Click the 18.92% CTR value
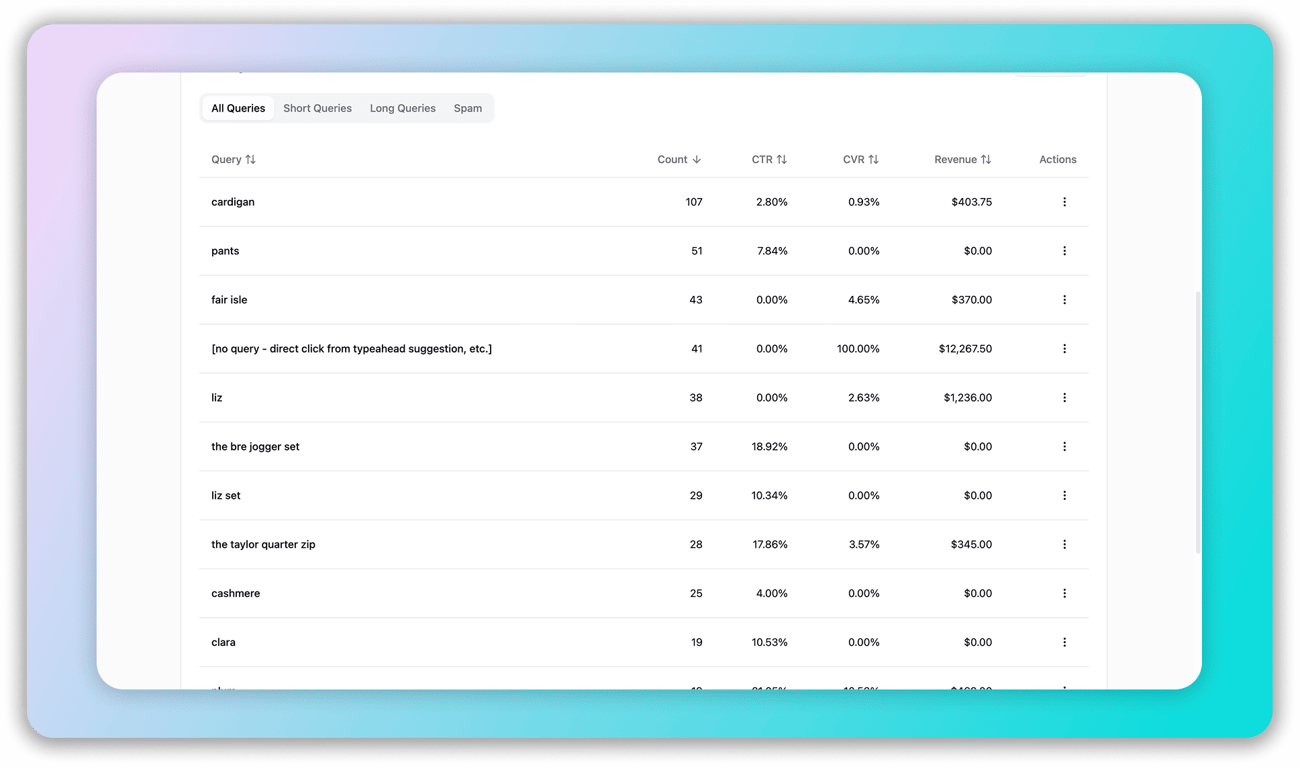Screen dimensions: 1300x768 770,447
